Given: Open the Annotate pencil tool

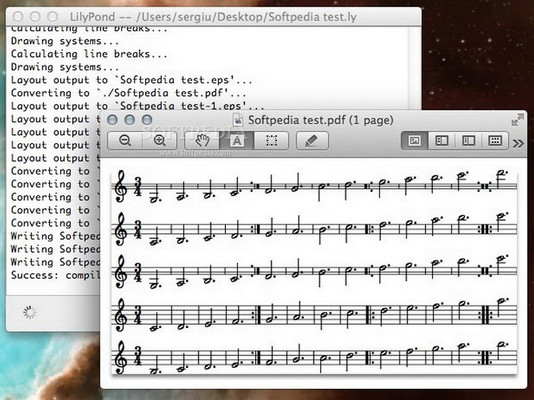Looking at the screenshot, I should 312,141.
